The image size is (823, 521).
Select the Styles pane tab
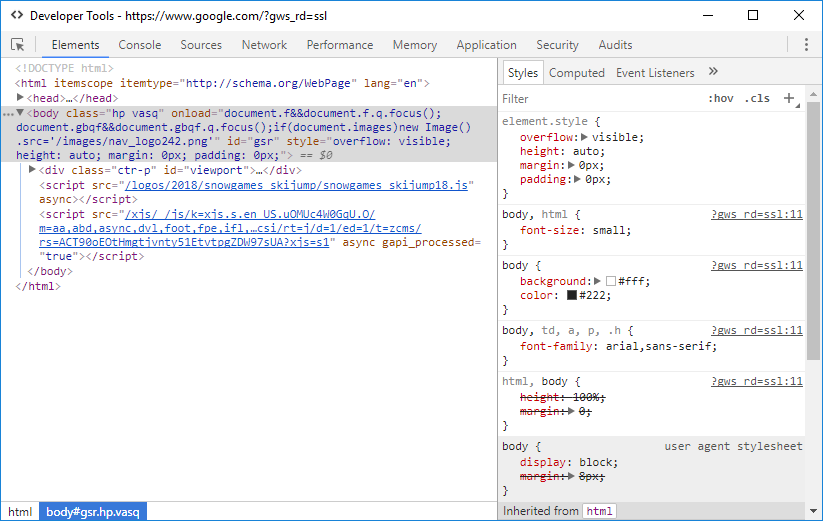tap(523, 73)
